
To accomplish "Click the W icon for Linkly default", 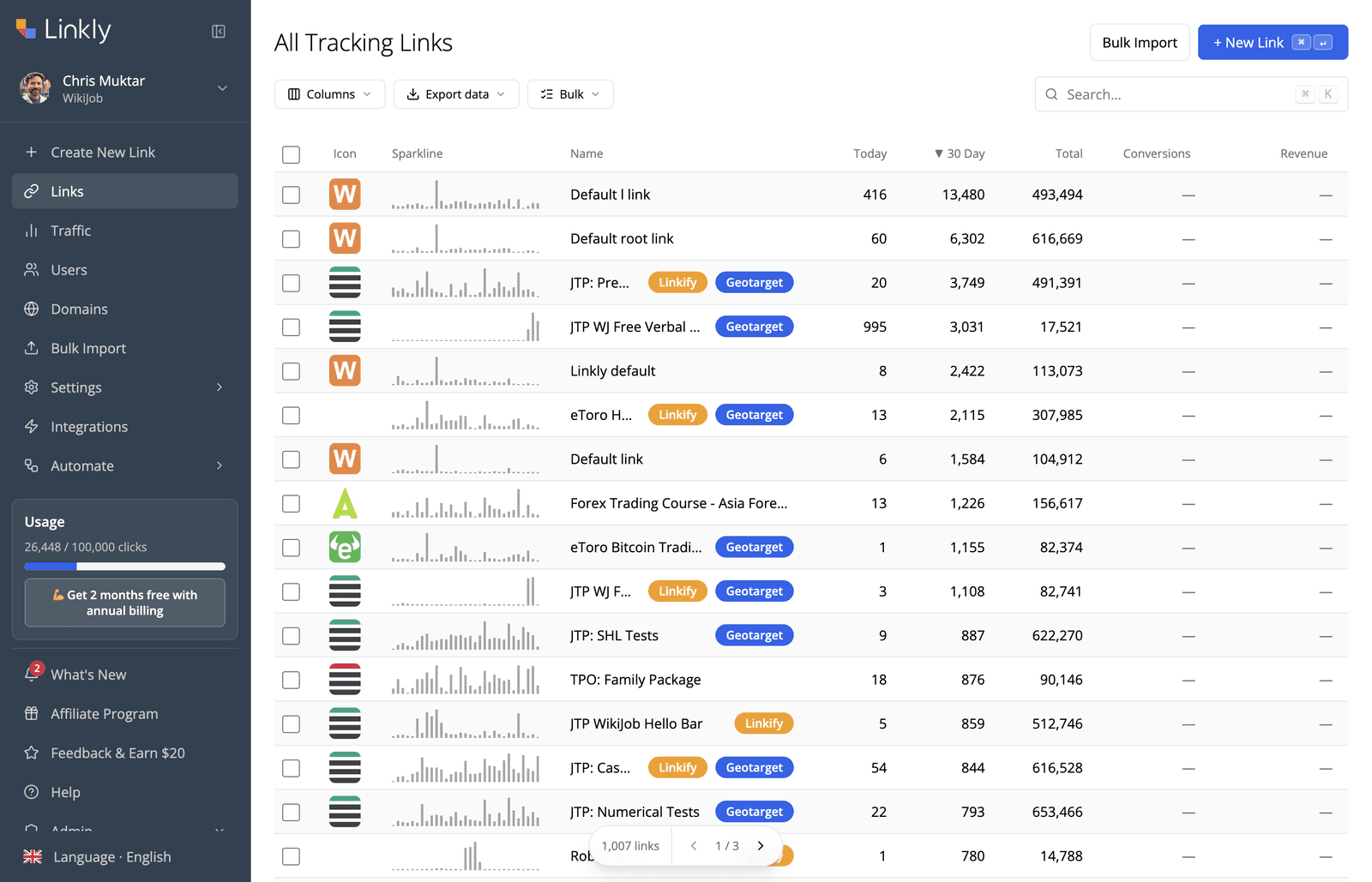I will [345, 371].
